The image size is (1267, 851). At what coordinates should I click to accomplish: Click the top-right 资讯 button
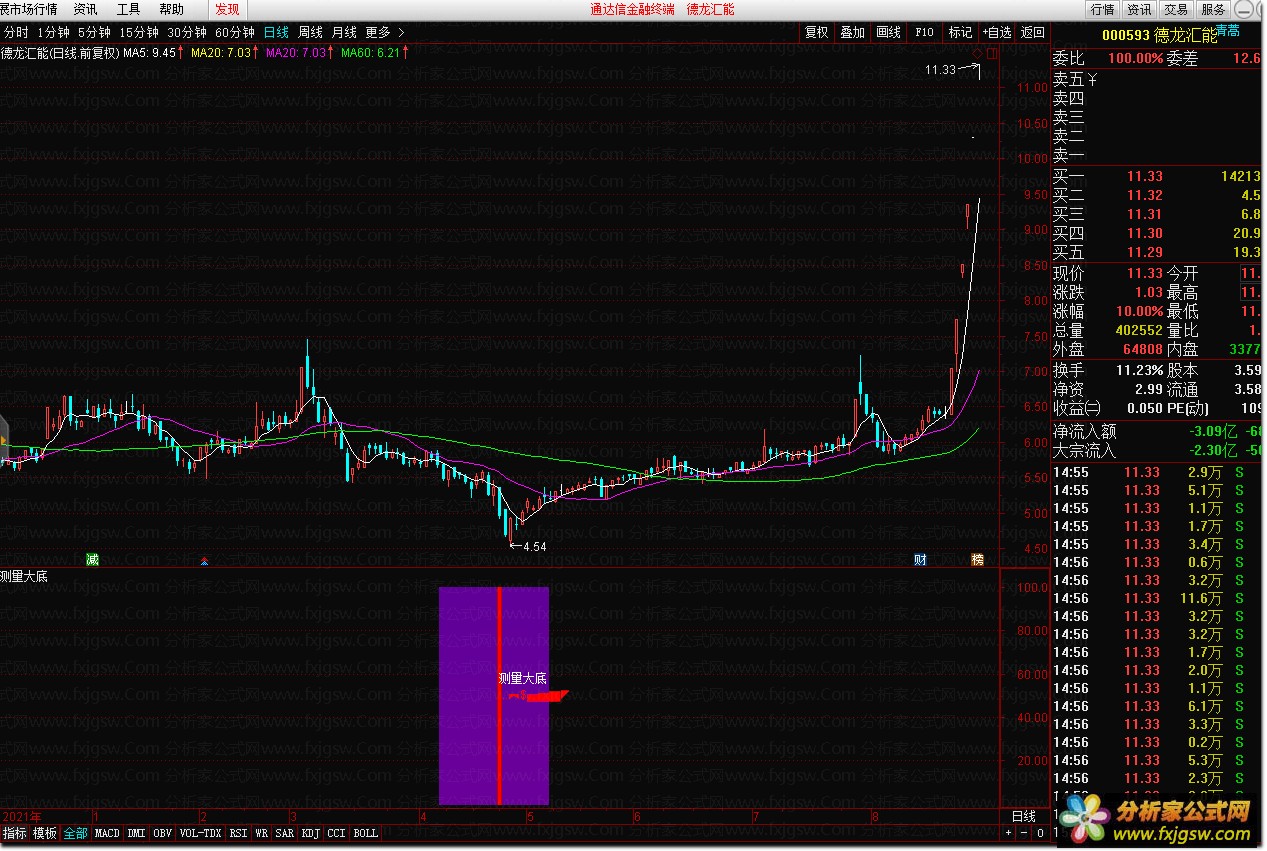click(x=1139, y=9)
